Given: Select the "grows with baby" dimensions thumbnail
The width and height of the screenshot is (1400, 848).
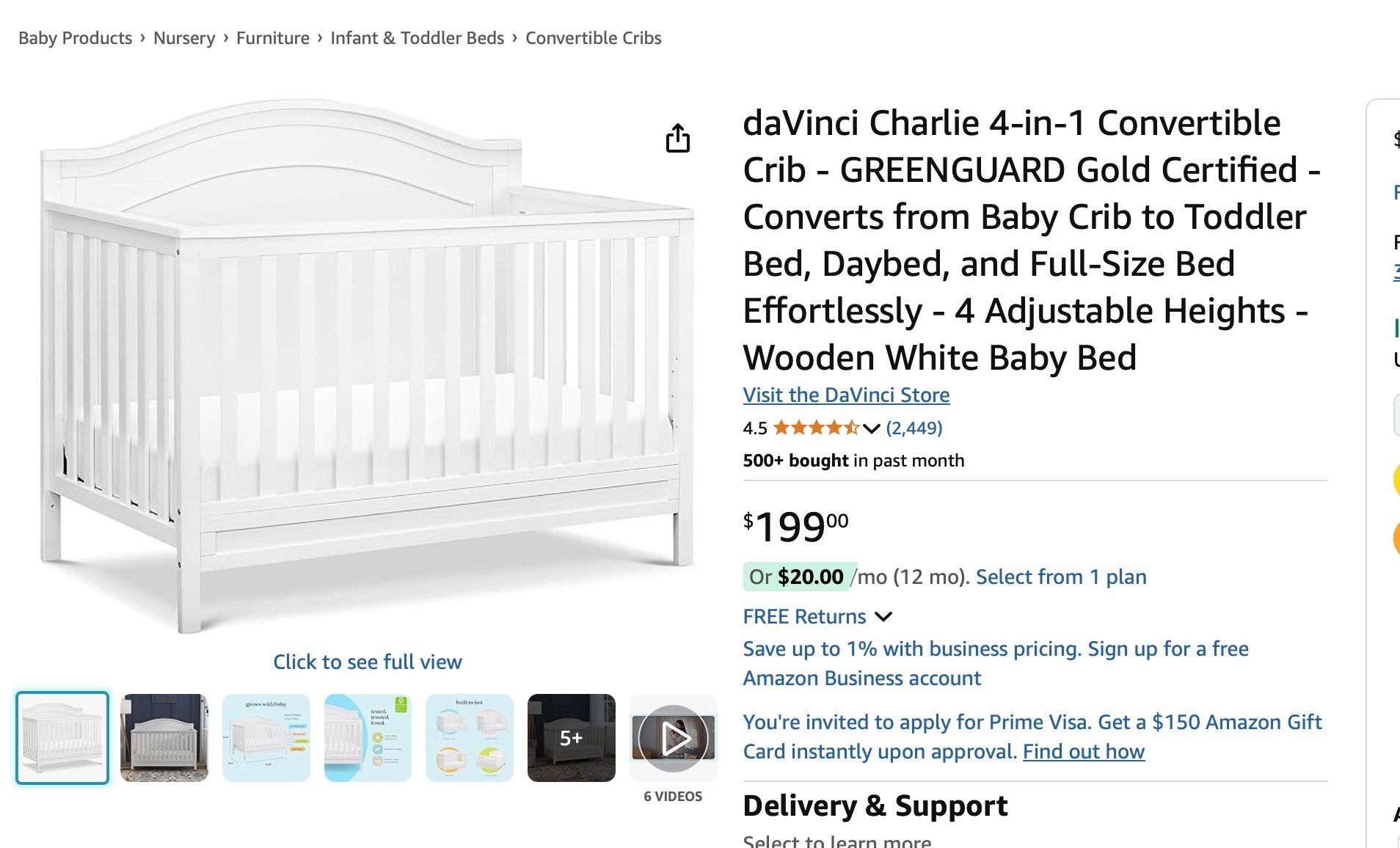Looking at the screenshot, I should pyautogui.click(x=266, y=737).
